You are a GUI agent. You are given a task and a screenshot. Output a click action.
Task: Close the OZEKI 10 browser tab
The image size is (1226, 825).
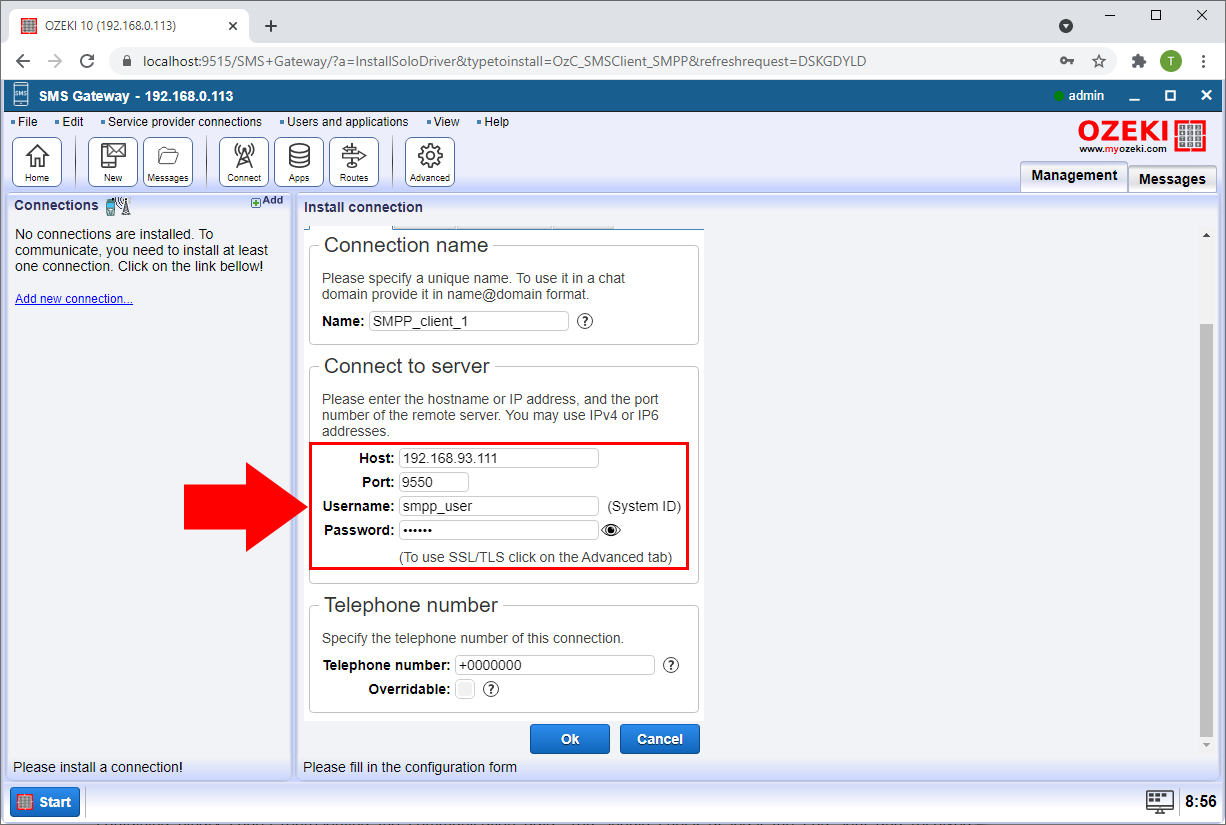pos(233,26)
